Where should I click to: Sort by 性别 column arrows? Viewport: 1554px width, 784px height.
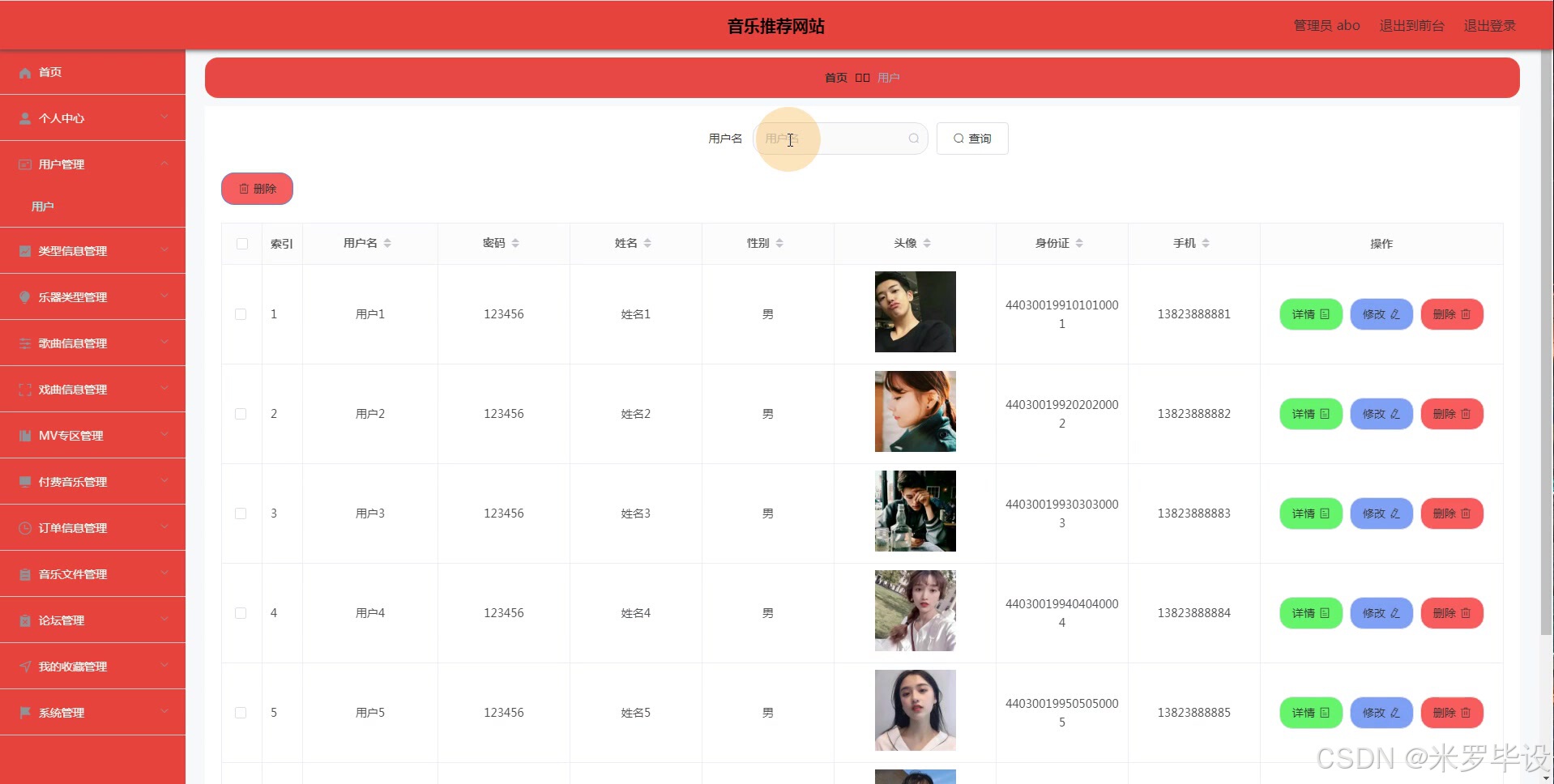click(x=779, y=243)
